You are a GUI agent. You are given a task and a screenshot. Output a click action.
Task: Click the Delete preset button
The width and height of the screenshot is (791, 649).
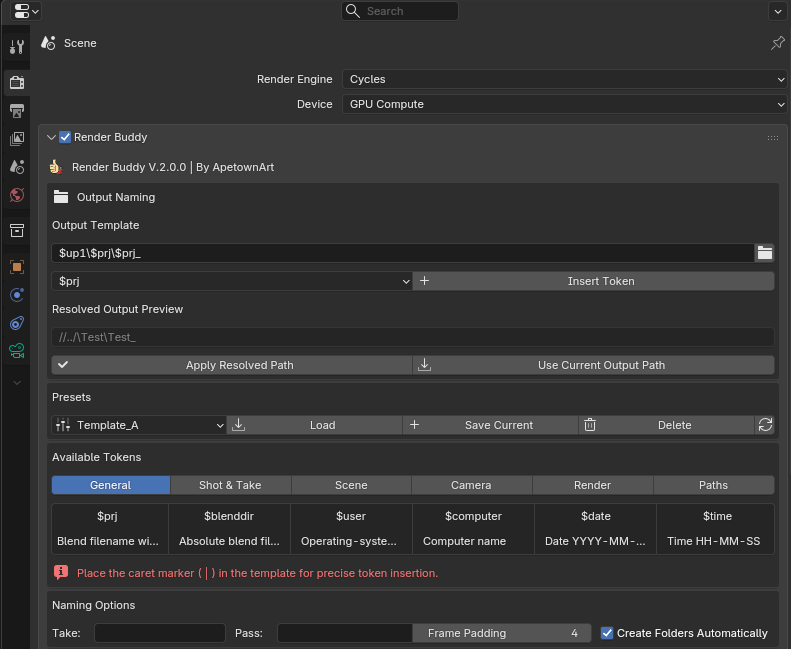666,425
